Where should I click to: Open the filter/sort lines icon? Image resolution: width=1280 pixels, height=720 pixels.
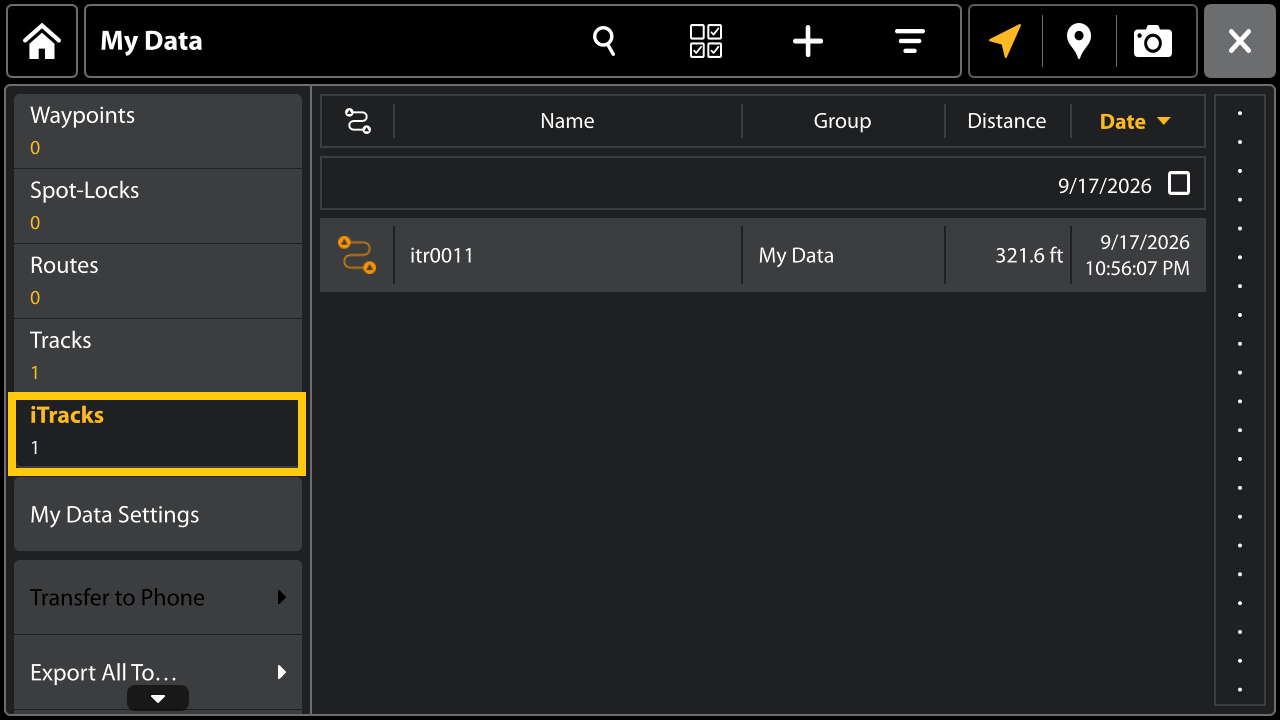coord(909,41)
